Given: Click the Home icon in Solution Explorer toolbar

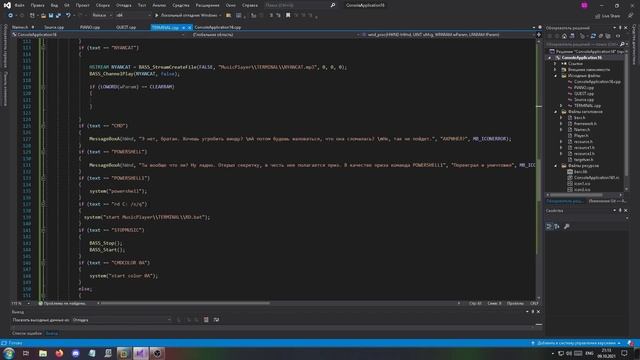Looking at the screenshot, I should 564,36.
